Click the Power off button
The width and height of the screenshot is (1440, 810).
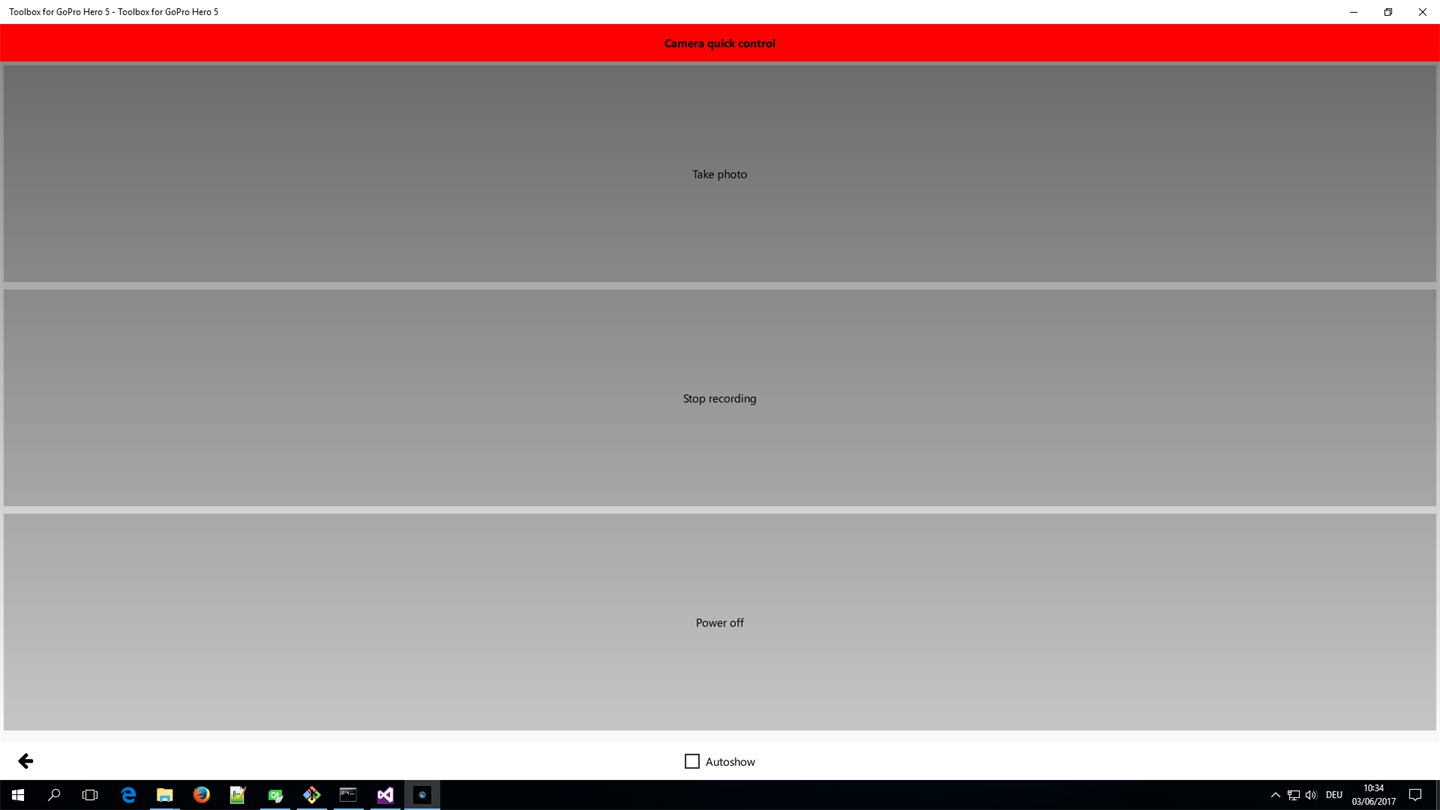[720, 622]
